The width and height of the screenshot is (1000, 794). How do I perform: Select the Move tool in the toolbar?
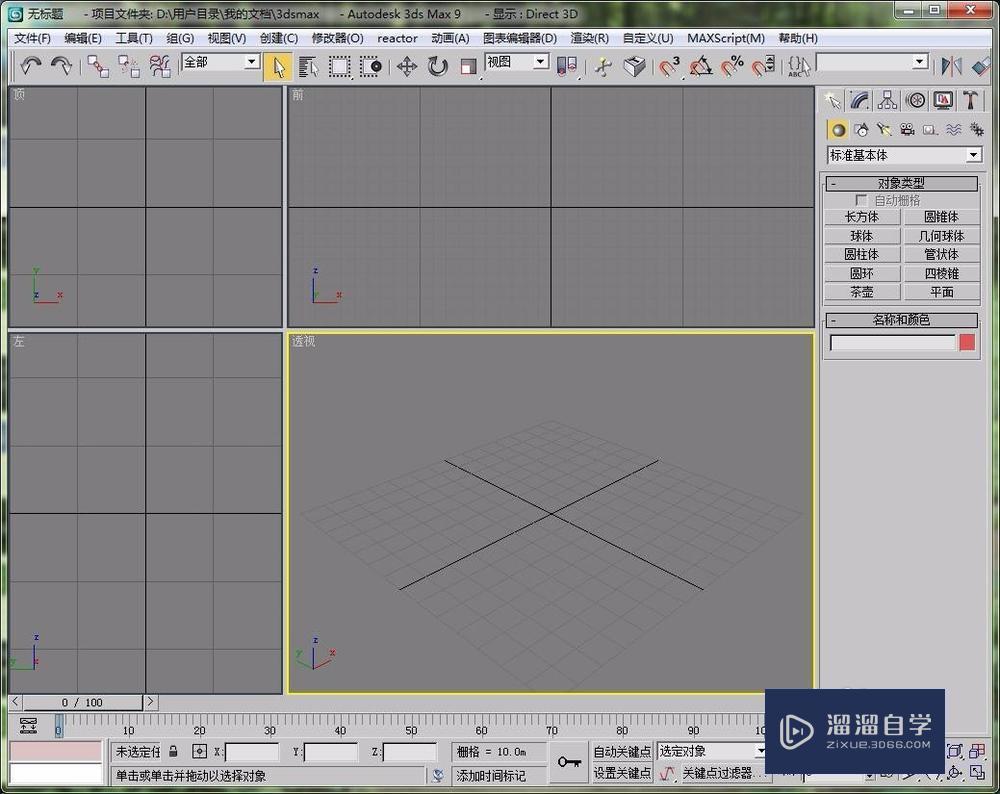click(406, 66)
